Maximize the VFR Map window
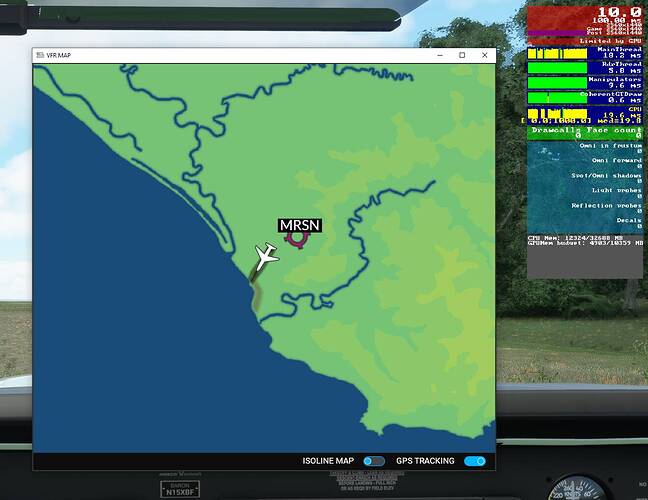This screenshot has width=648, height=500. pyautogui.click(x=462, y=55)
